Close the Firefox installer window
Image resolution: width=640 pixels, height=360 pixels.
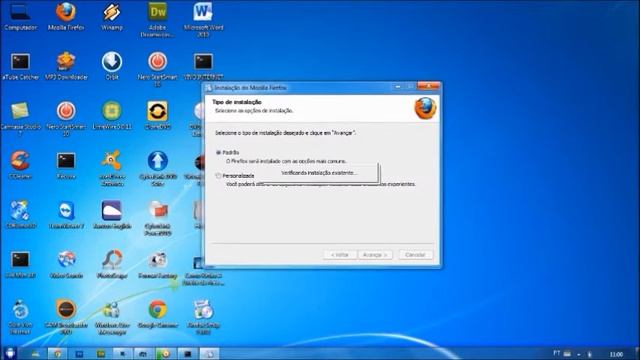[x=428, y=87]
